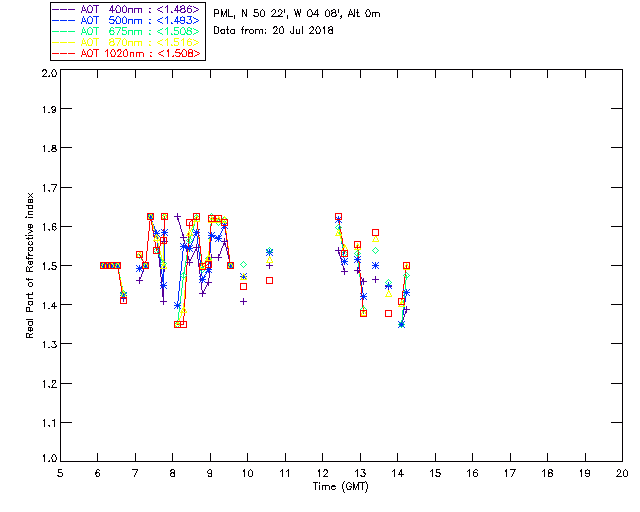Click the 1.9 y-axis tick label
Screen dimensions: 640x512
point(49,109)
